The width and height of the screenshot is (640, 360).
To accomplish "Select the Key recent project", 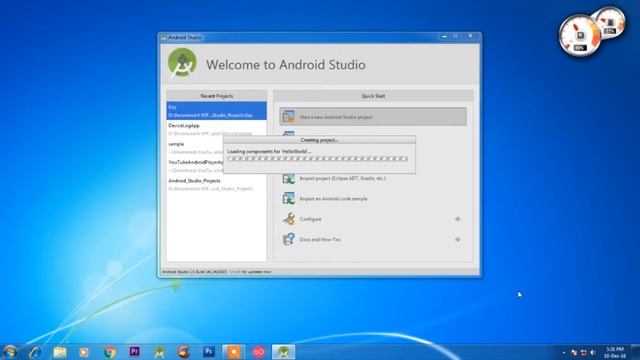I will (x=216, y=111).
